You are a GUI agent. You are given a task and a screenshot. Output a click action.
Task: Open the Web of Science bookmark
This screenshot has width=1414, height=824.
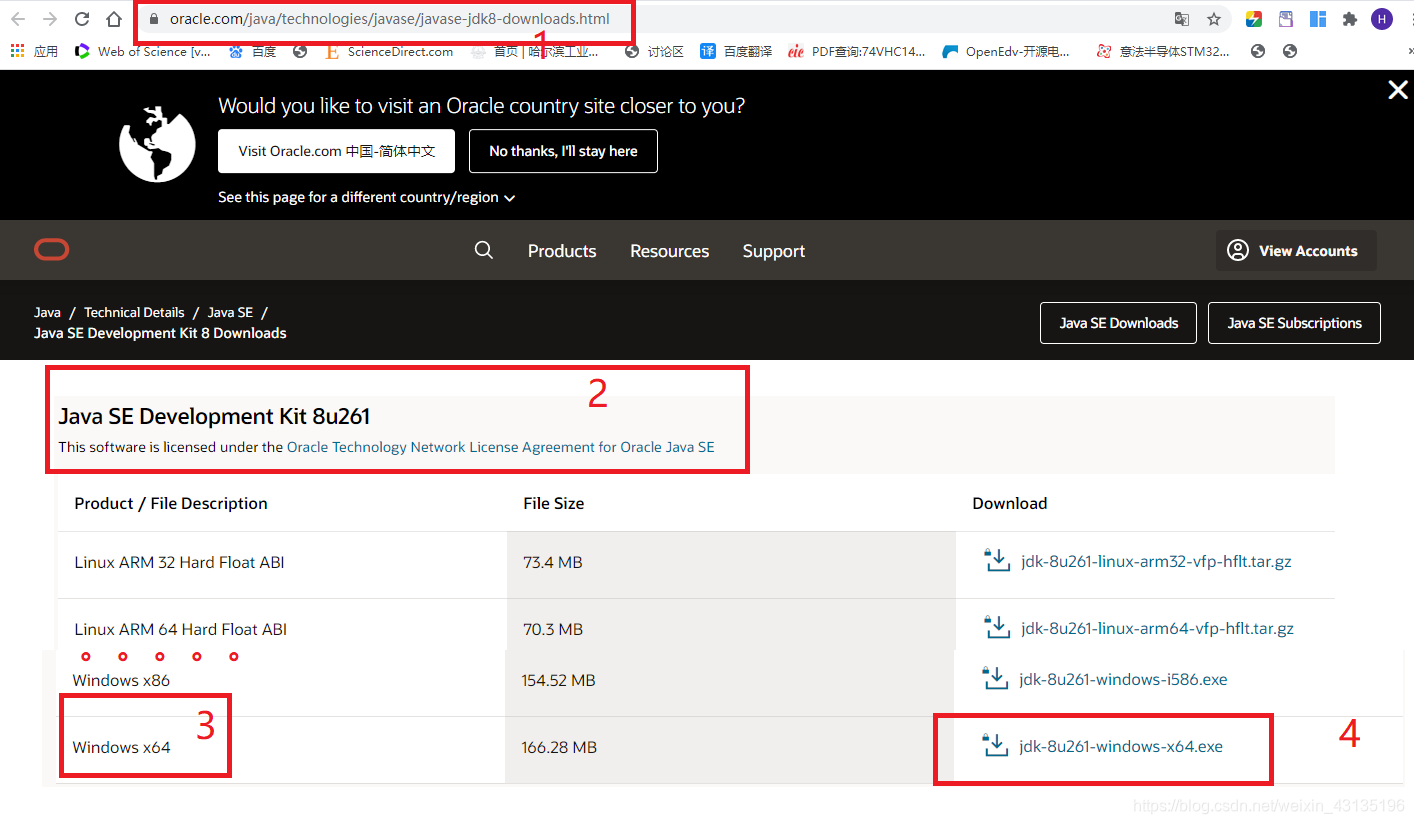click(x=143, y=51)
